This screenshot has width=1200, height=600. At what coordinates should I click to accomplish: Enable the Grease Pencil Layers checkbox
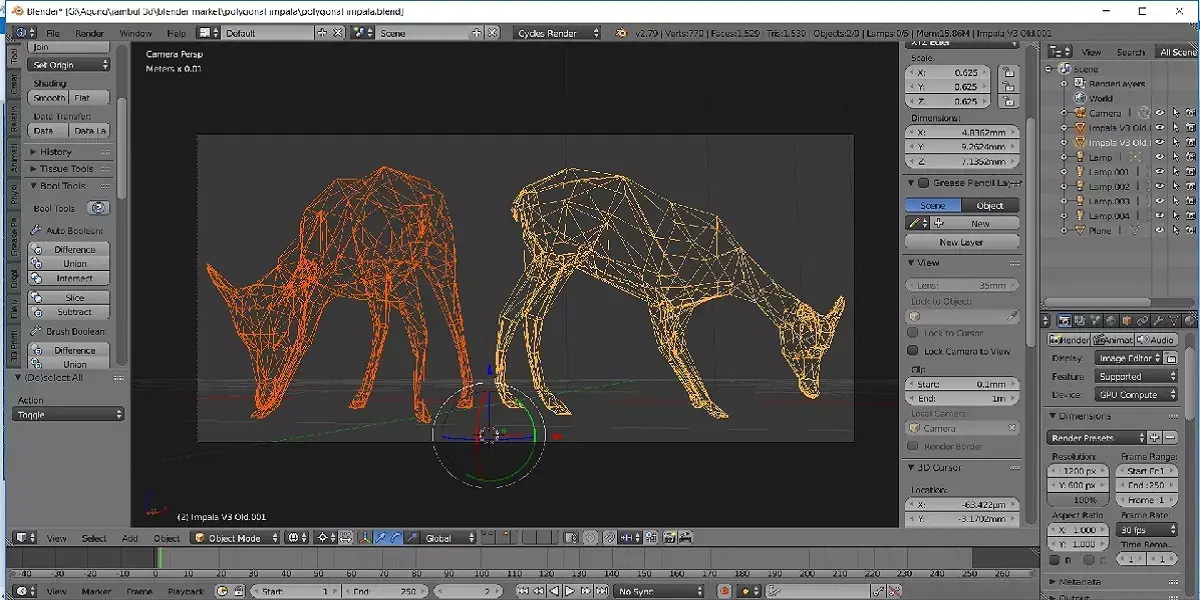(x=924, y=183)
